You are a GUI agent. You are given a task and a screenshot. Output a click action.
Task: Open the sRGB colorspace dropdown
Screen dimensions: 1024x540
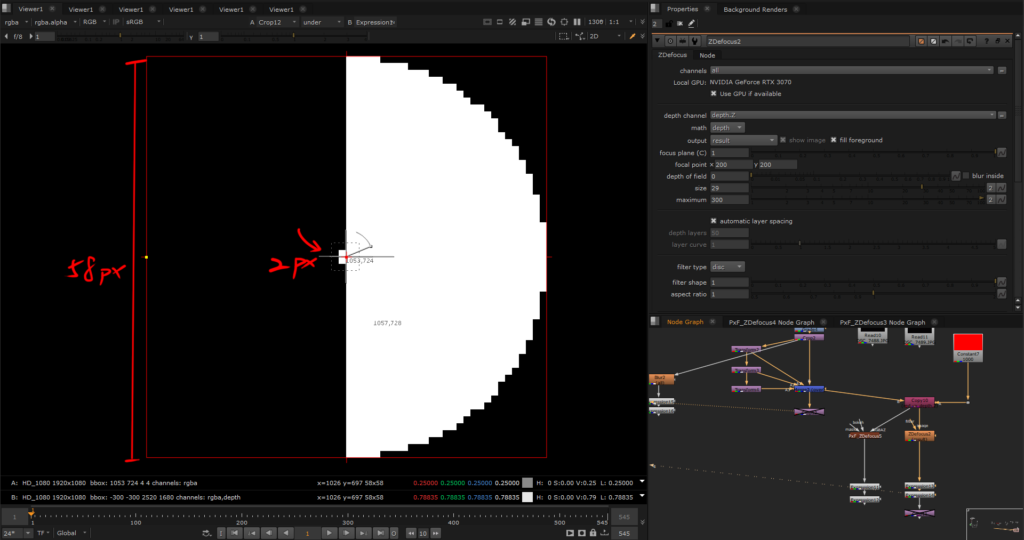[143, 22]
